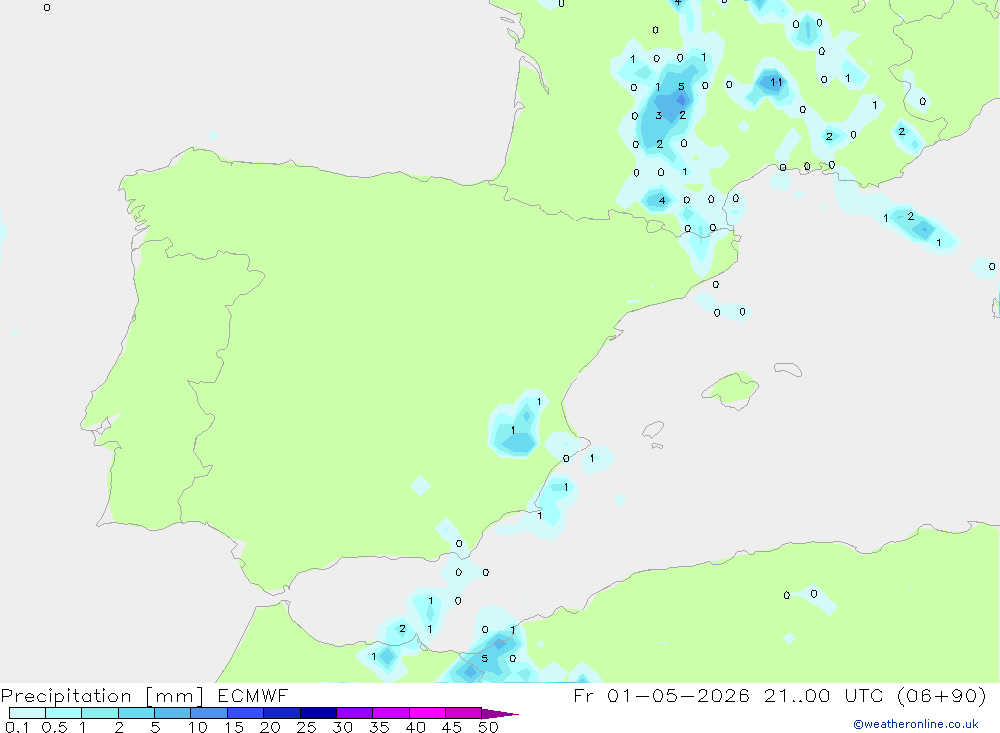Click the 40–45 mm magenta legend swatch
This screenshot has width=1000, height=733.
pyautogui.click(x=427, y=713)
